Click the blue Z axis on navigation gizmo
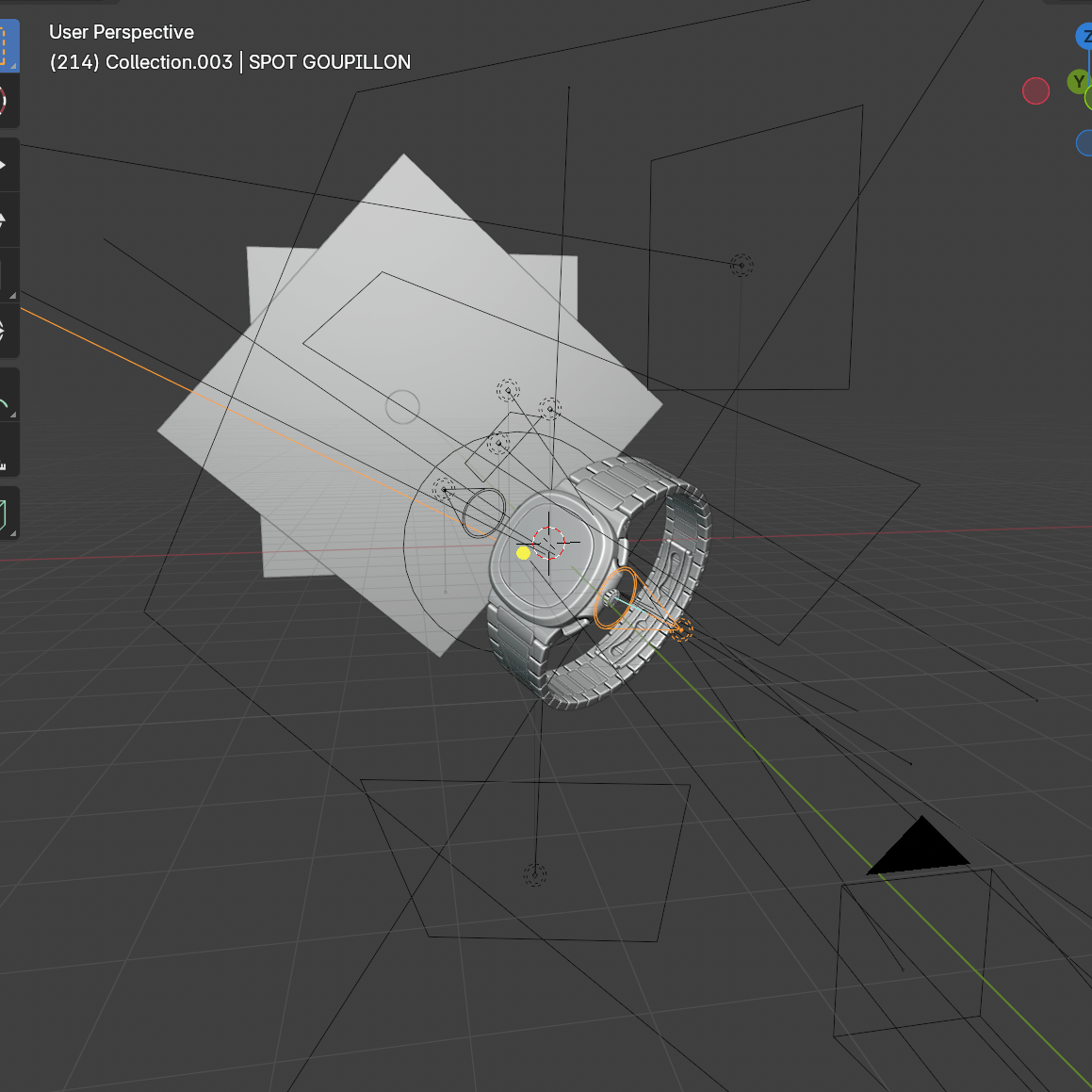Image resolution: width=1092 pixels, height=1092 pixels. (x=1084, y=38)
